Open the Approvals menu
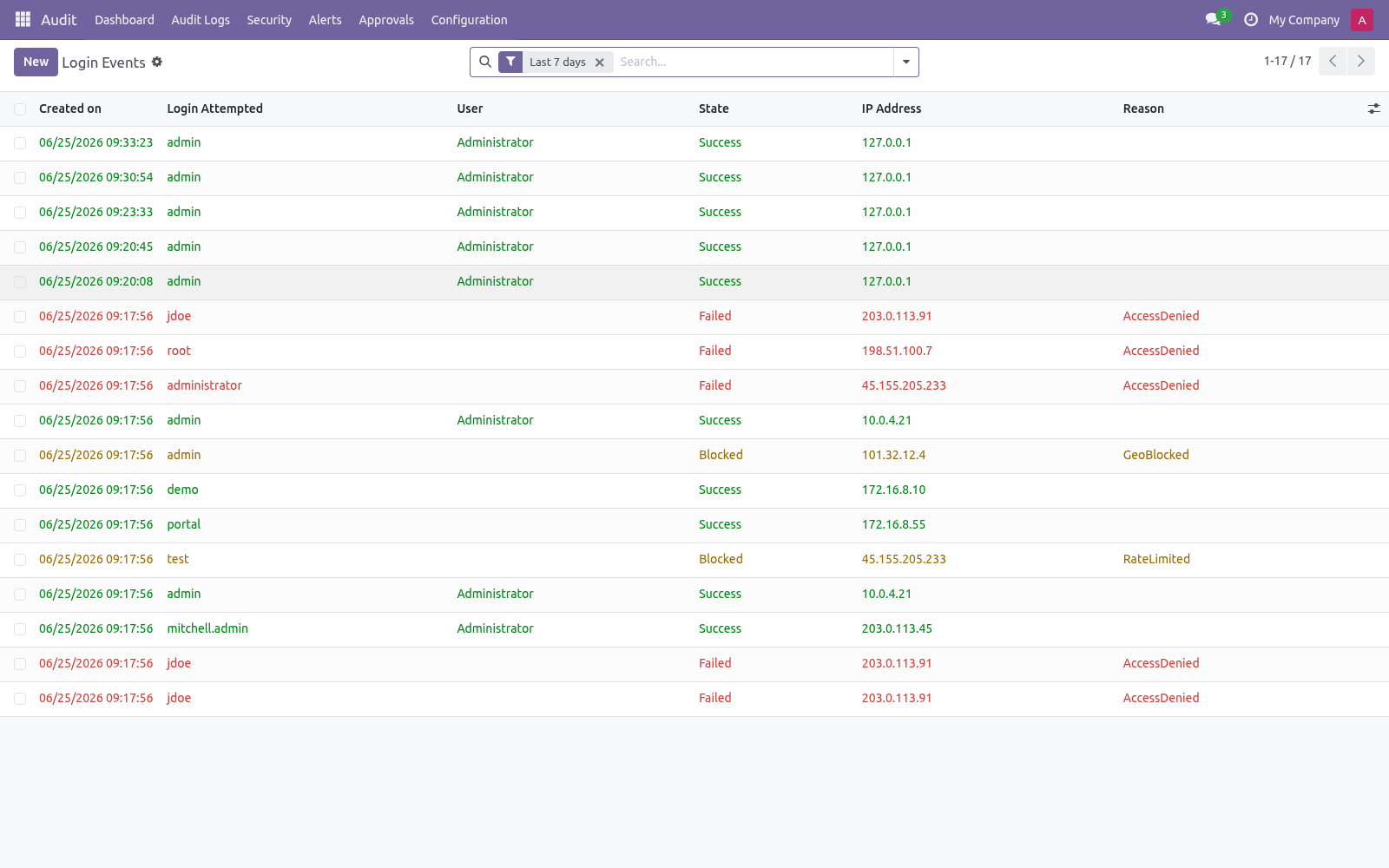The height and width of the screenshot is (868, 1389). tap(386, 20)
